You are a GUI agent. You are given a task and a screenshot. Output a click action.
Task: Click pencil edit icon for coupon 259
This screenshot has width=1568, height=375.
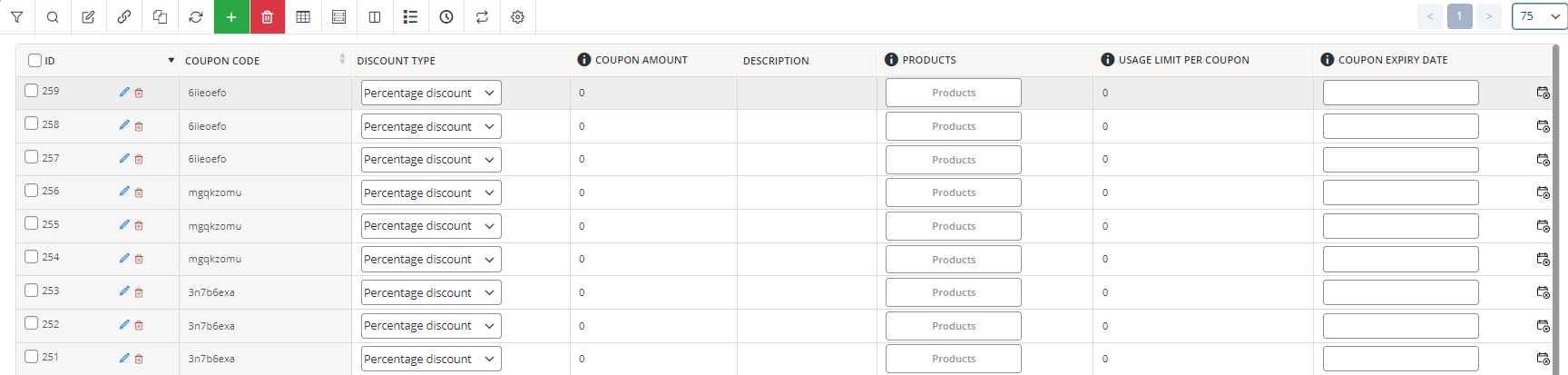coord(124,92)
